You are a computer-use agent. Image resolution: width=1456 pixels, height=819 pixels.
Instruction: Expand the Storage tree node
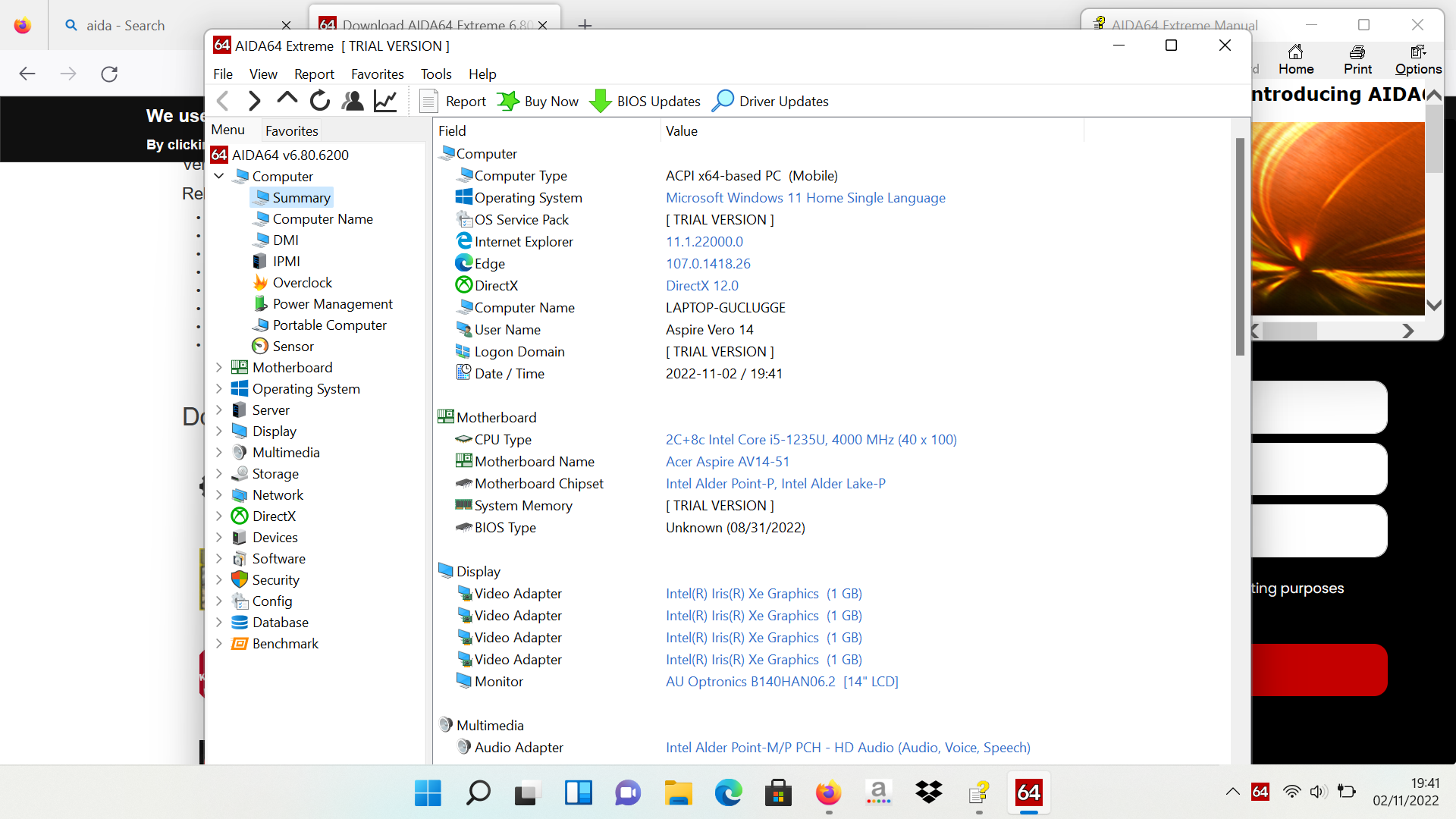pyautogui.click(x=219, y=473)
